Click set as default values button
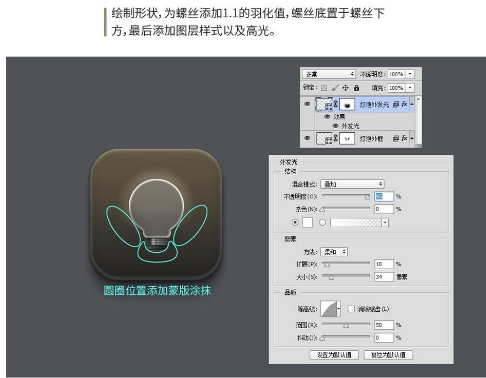Screen dimensions: 486x378 (334, 355)
